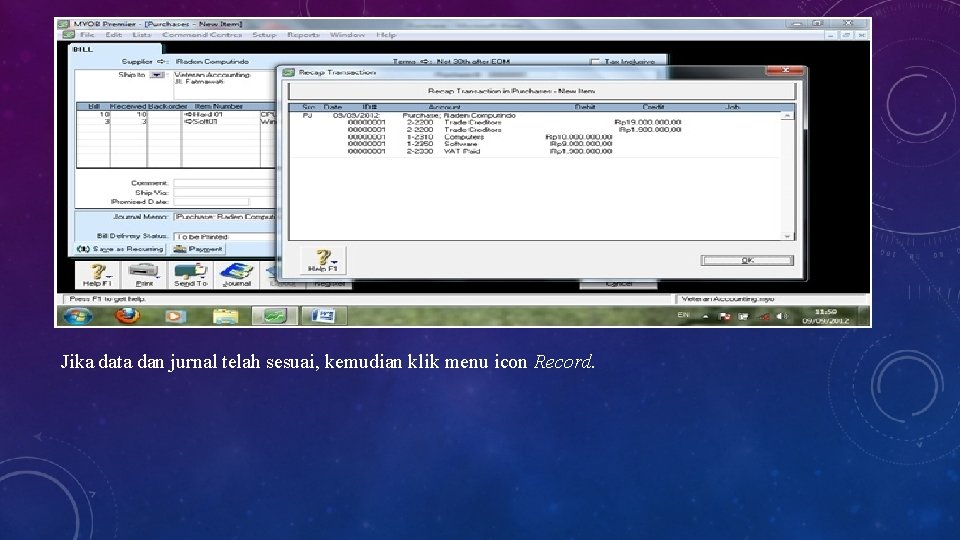Toggle the Tax Inclusive checkbox
This screenshot has height=540, width=960.
[594, 62]
